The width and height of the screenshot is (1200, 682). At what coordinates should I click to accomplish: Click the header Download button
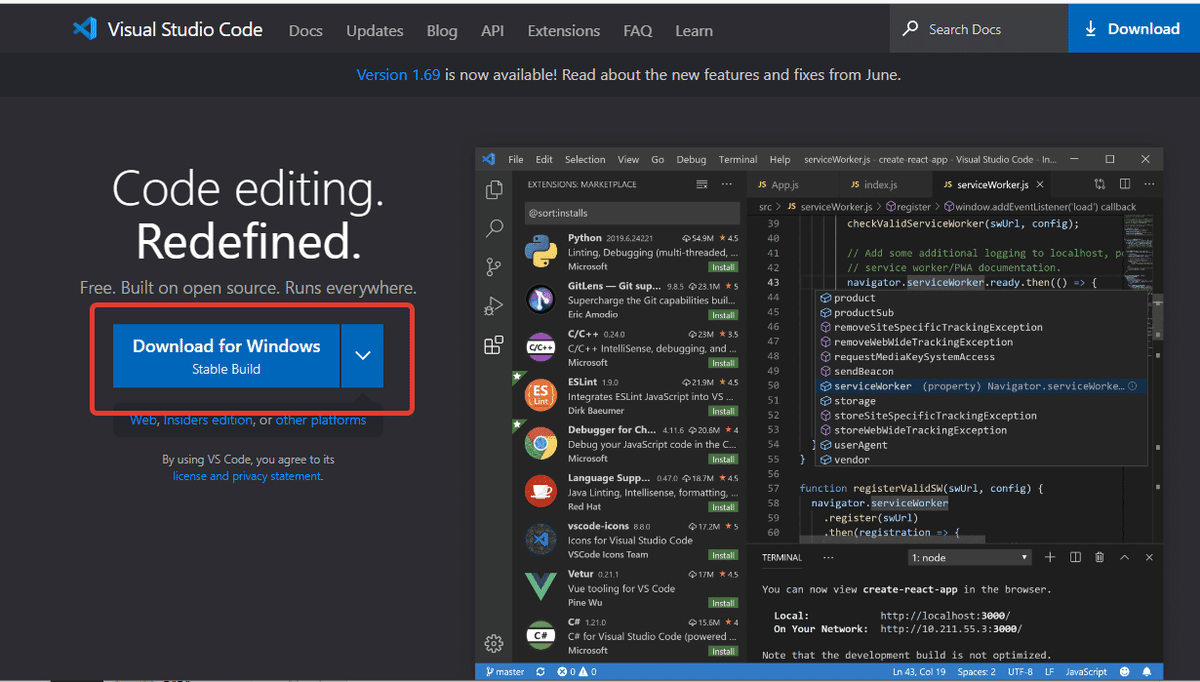tap(1134, 28)
